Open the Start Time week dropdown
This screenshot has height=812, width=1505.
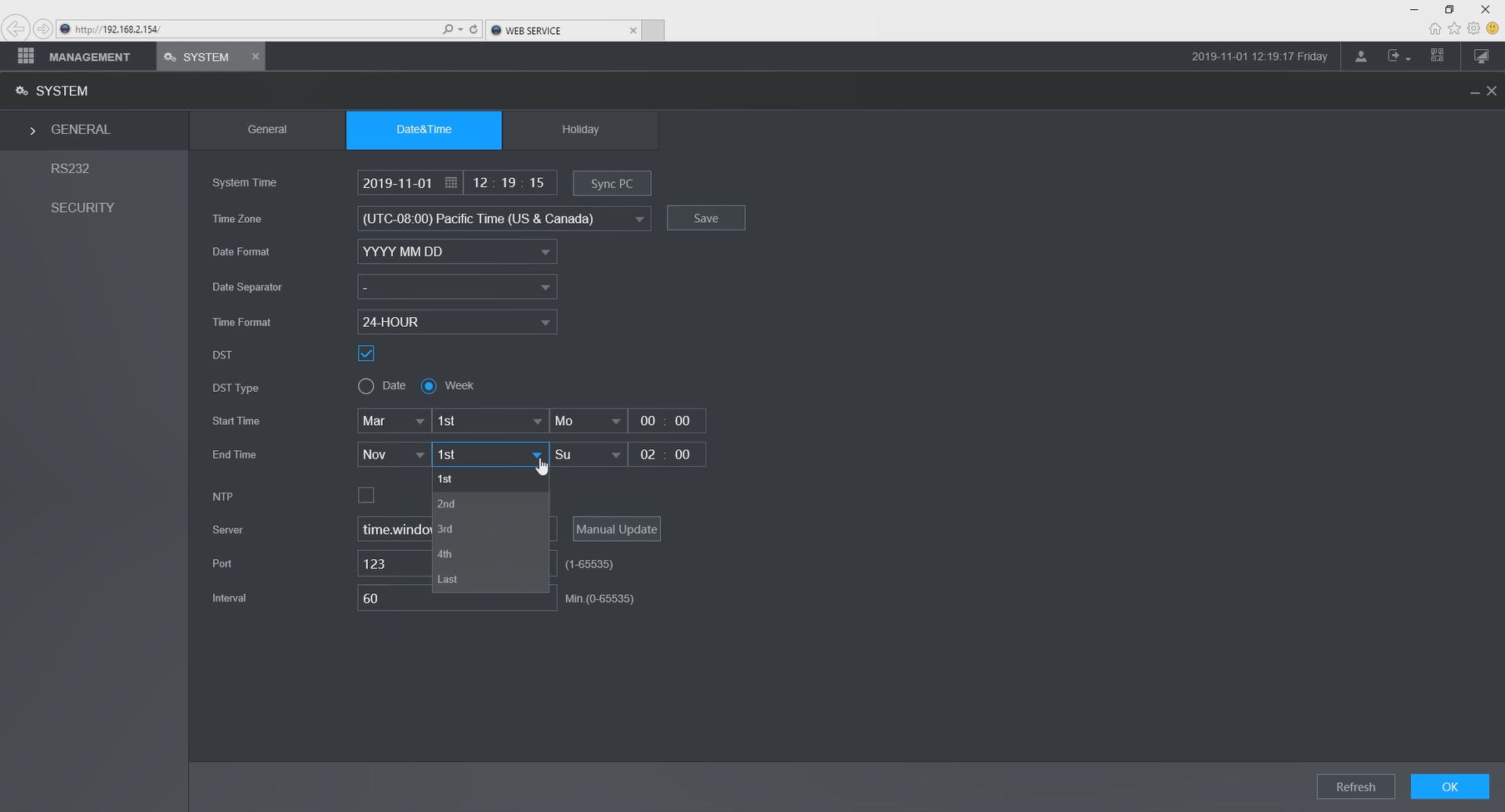(x=490, y=421)
